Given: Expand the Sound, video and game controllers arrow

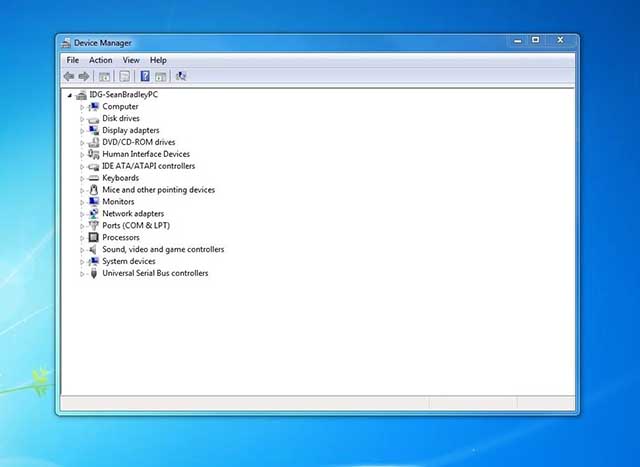Looking at the screenshot, I should (x=82, y=250).
